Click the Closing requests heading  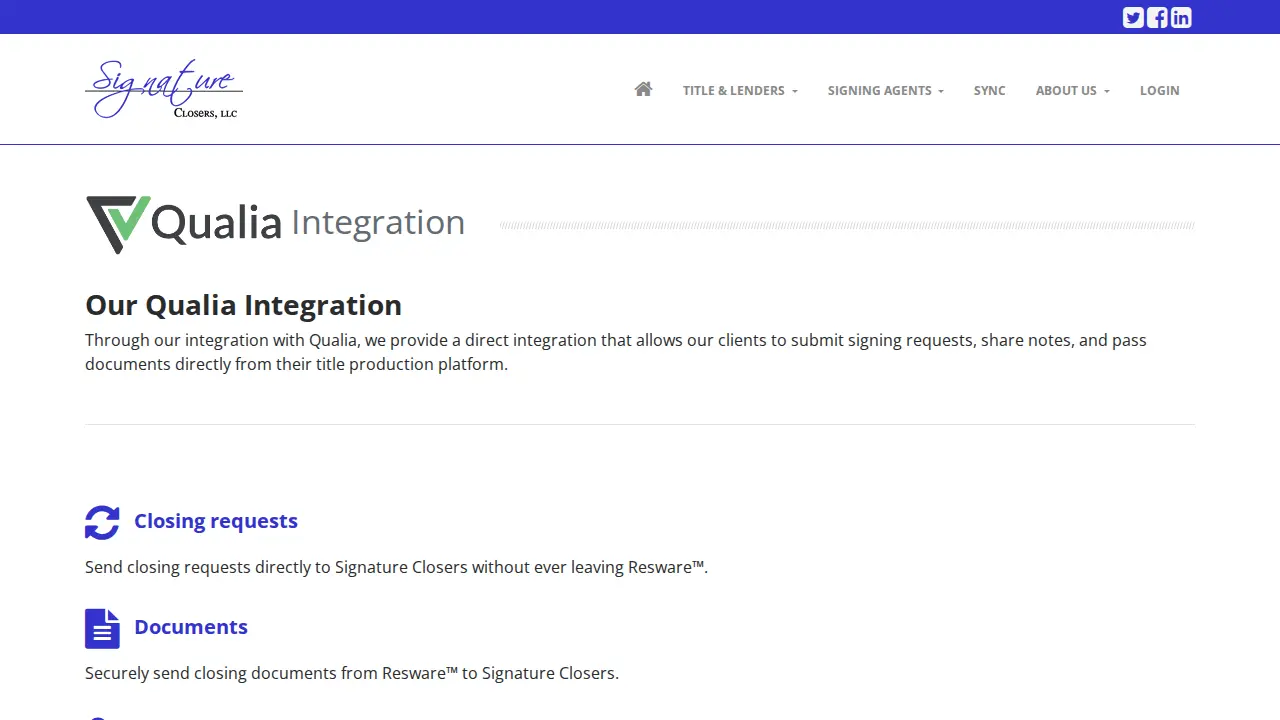pos(216,521)
